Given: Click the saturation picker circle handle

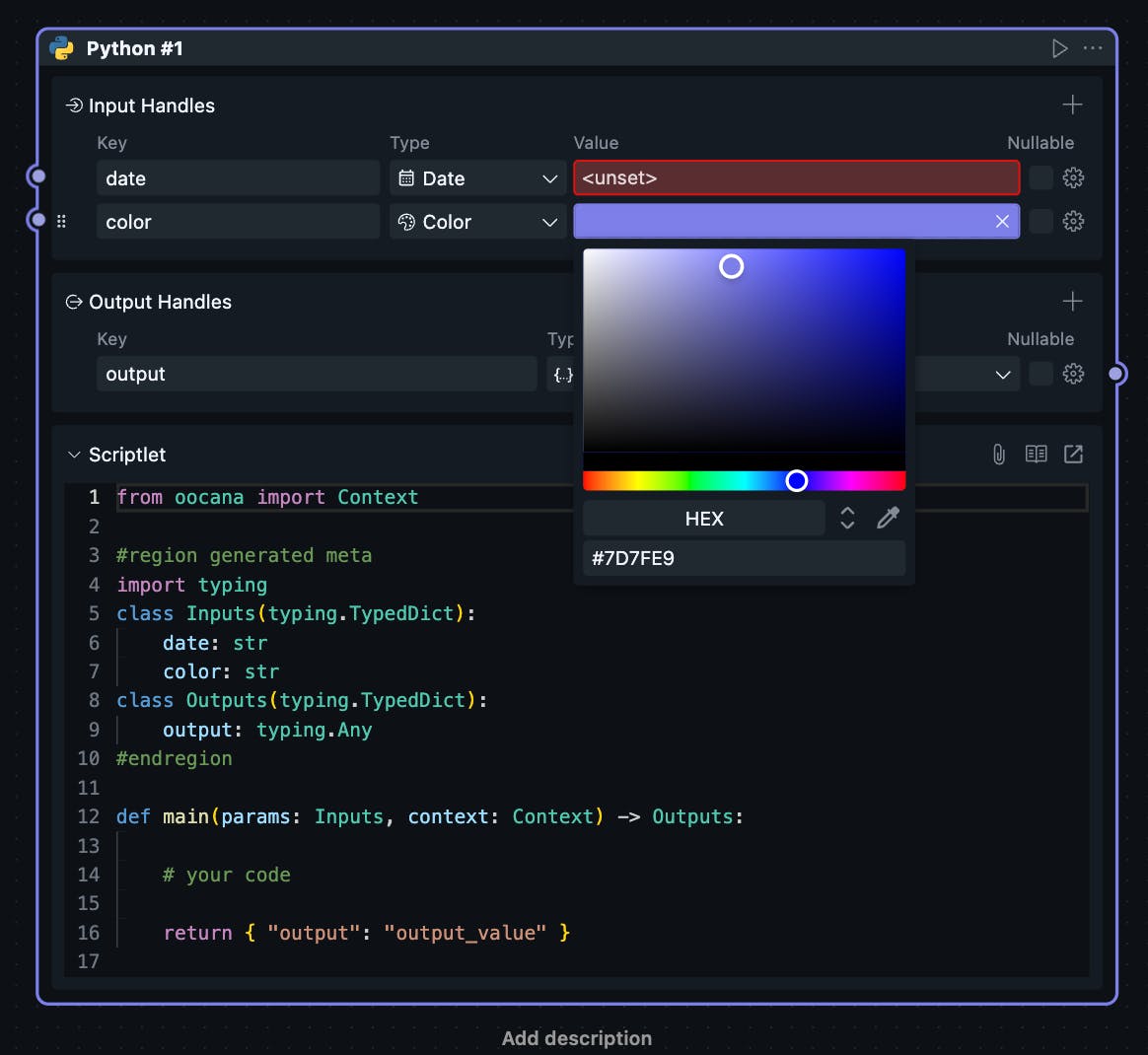Looking at the screenshot, I should (731, 266).
